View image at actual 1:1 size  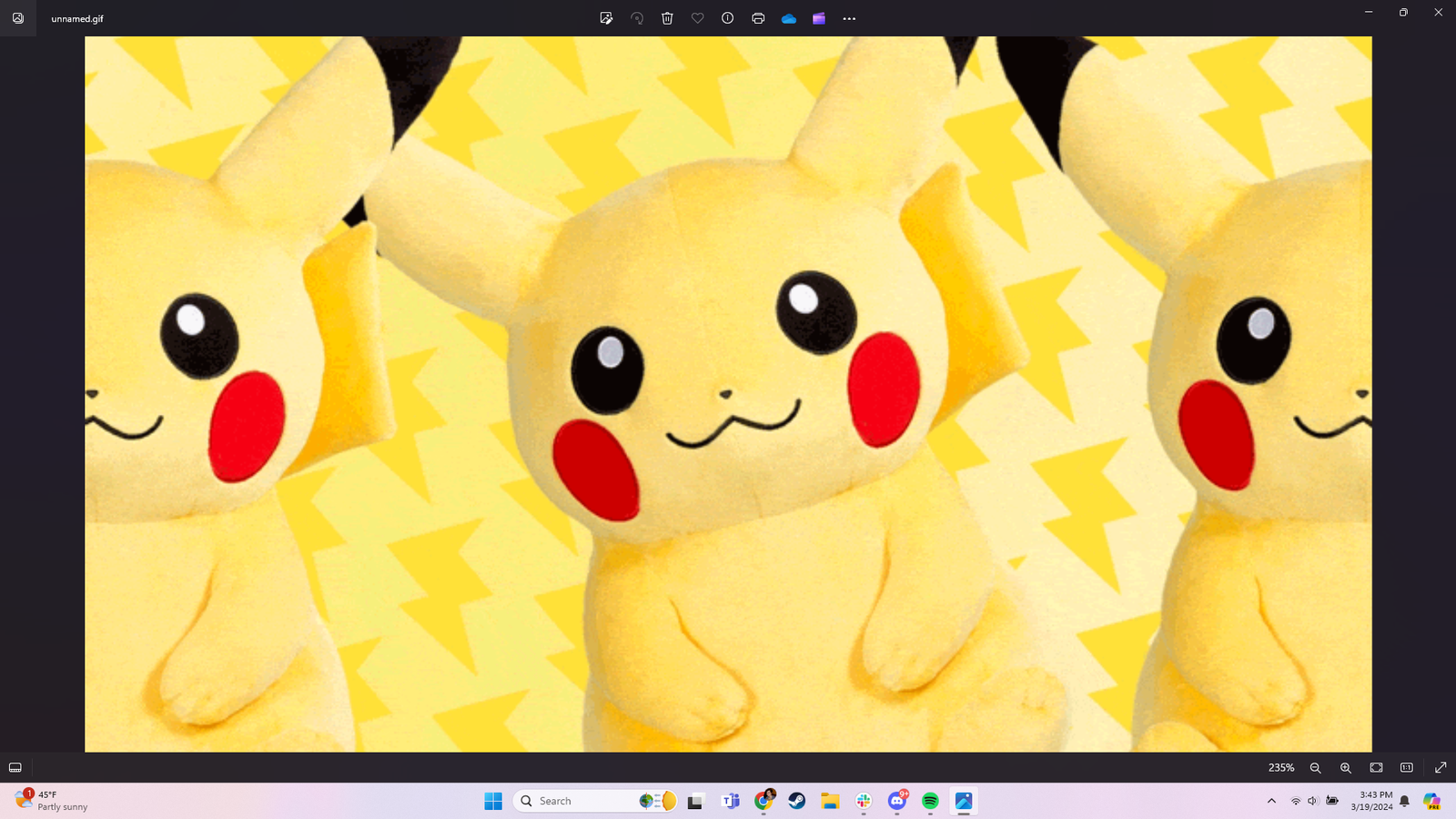[x=1407, y=767]
